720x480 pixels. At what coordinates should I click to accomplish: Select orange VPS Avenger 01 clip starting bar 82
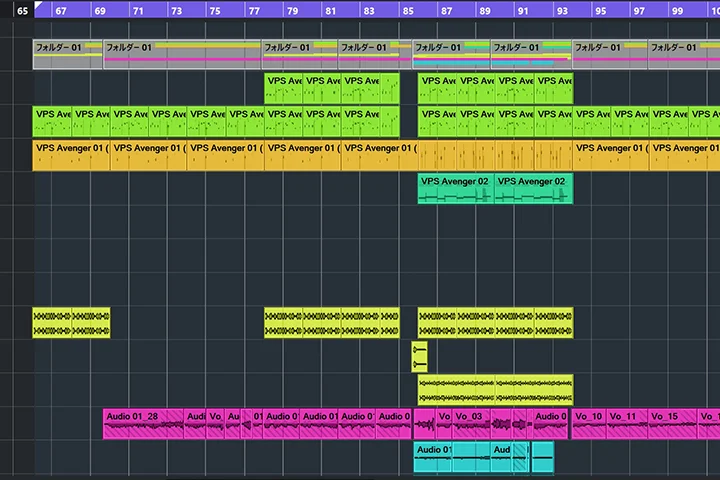tap(380, 156)
